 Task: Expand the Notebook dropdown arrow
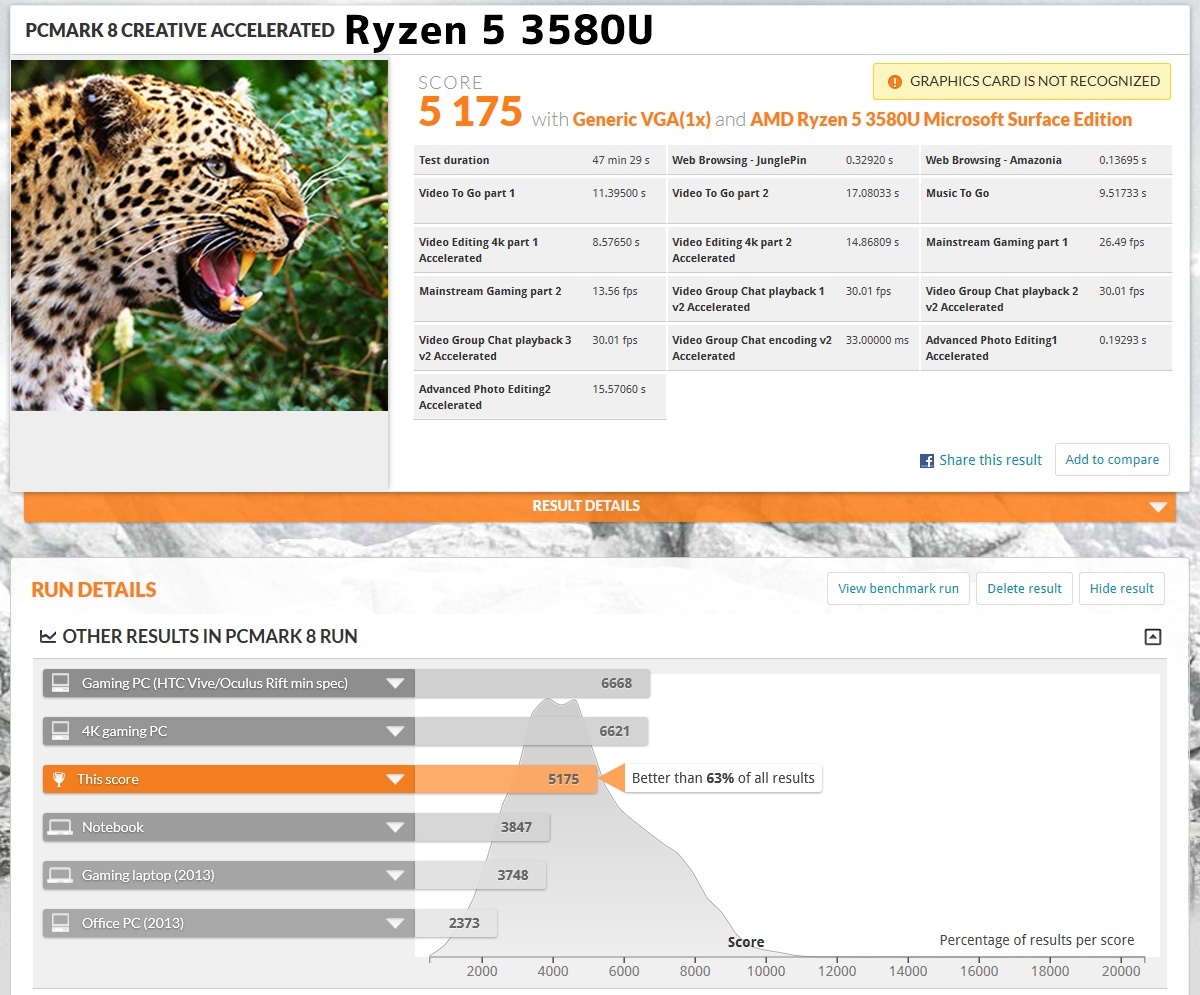click(x=396, y=828)
